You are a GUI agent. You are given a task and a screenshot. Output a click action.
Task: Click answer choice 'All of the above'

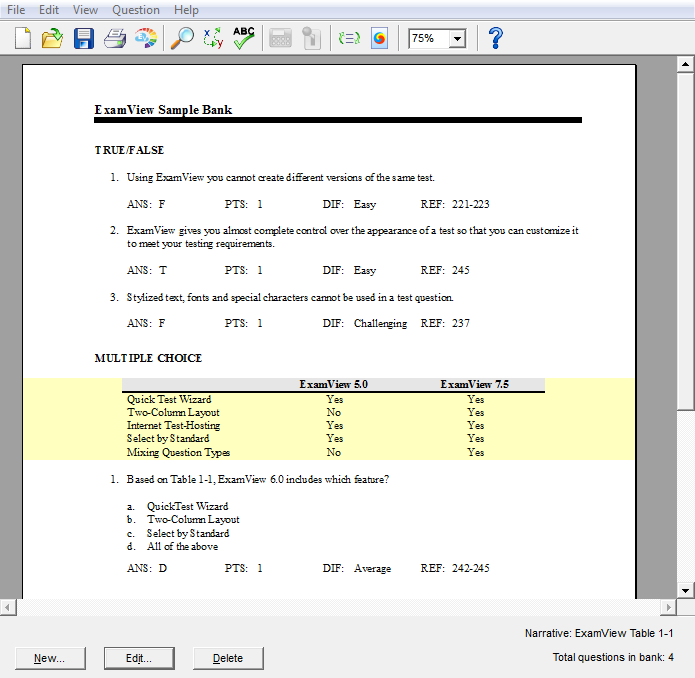(182, 547)
